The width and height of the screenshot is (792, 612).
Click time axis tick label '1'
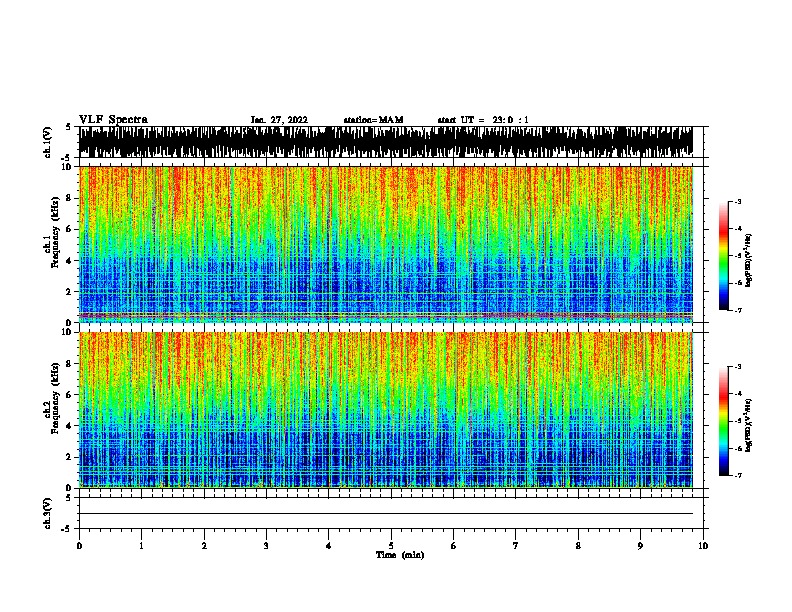(x=141, y=546)
